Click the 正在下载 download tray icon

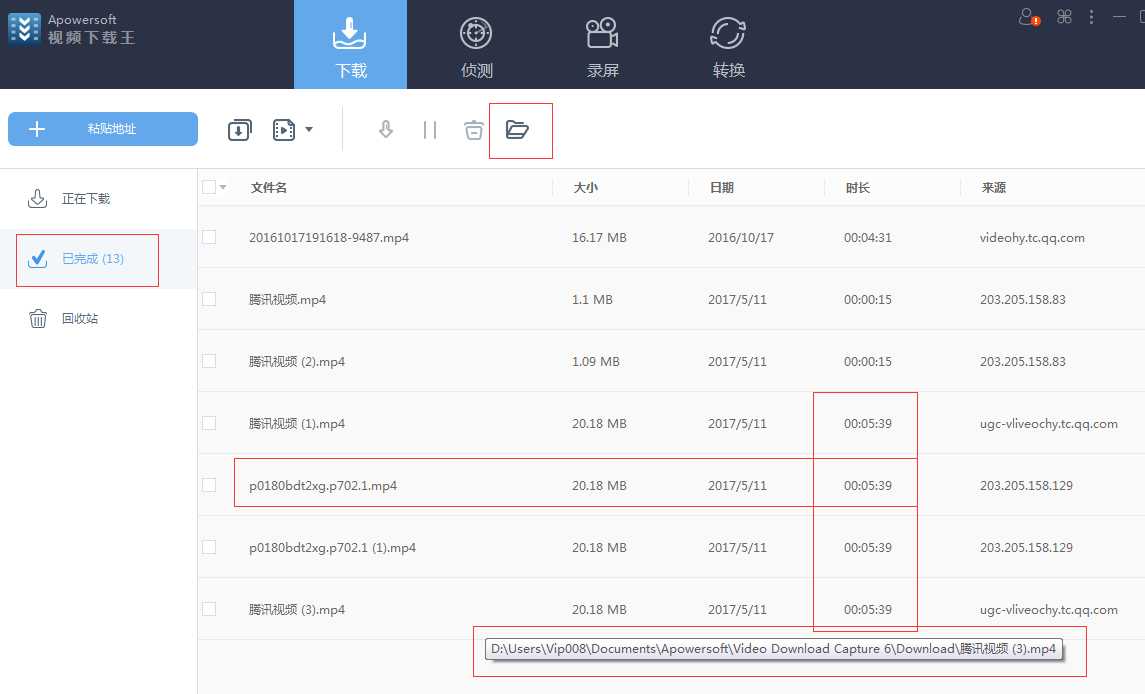pos(37,198)
